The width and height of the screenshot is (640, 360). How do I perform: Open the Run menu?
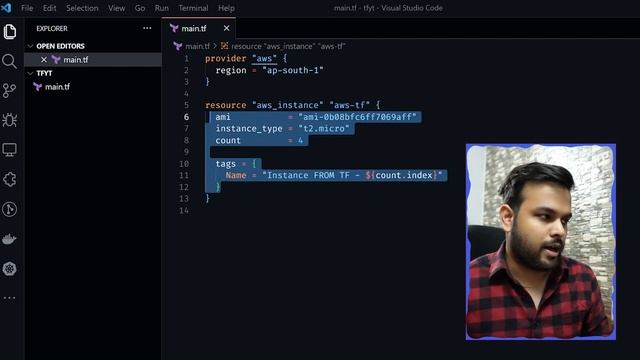click(x=162, y=8)
